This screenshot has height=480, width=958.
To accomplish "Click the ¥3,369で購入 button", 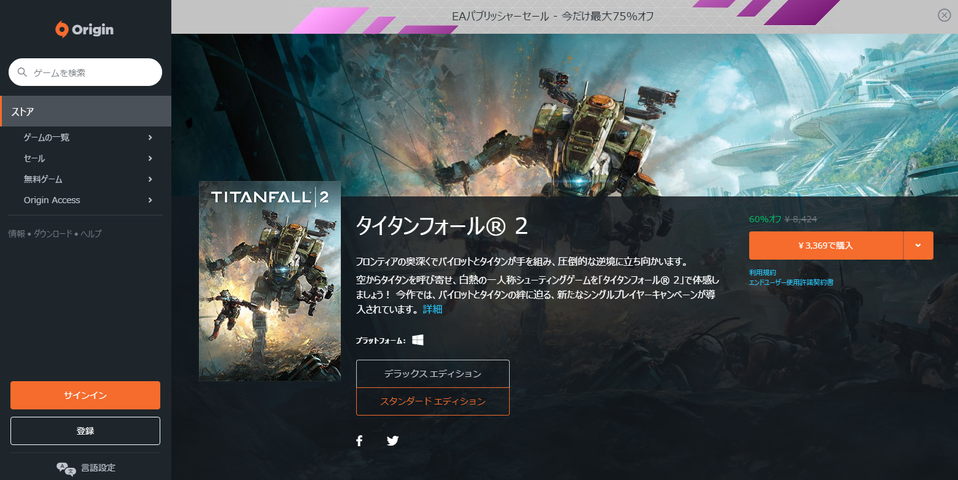I will click(x=826, y=245).
